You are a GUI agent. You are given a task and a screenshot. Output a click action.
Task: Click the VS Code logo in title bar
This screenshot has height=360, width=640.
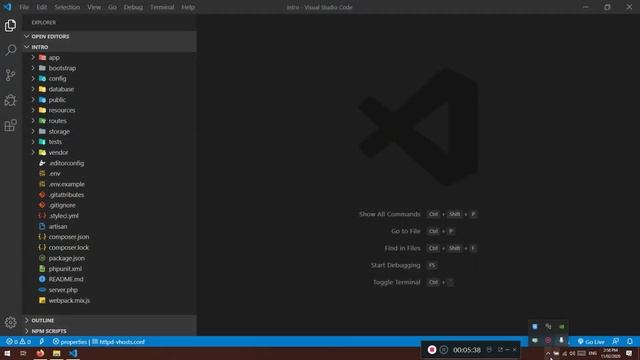tap(7, 7)
